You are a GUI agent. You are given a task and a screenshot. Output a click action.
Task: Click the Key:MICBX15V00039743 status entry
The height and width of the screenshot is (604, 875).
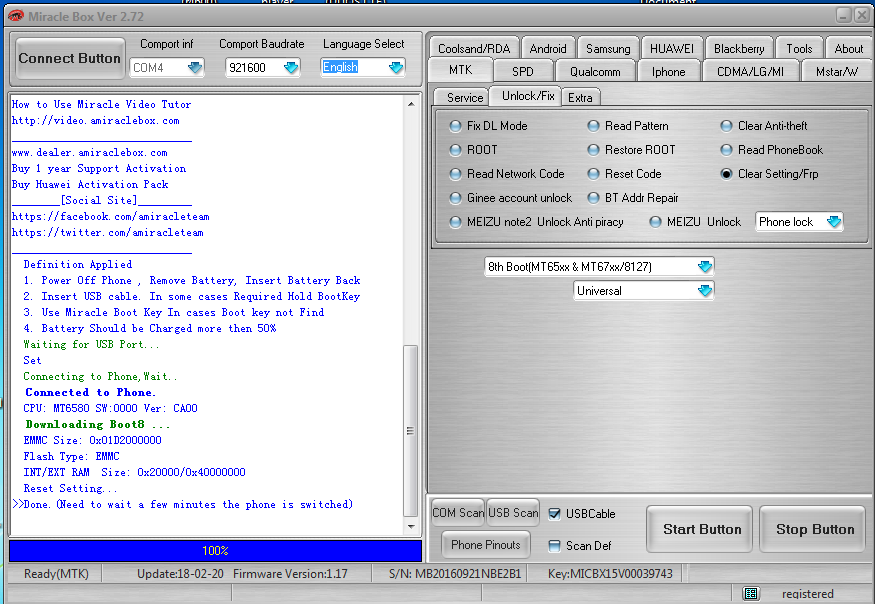point(610,574)
